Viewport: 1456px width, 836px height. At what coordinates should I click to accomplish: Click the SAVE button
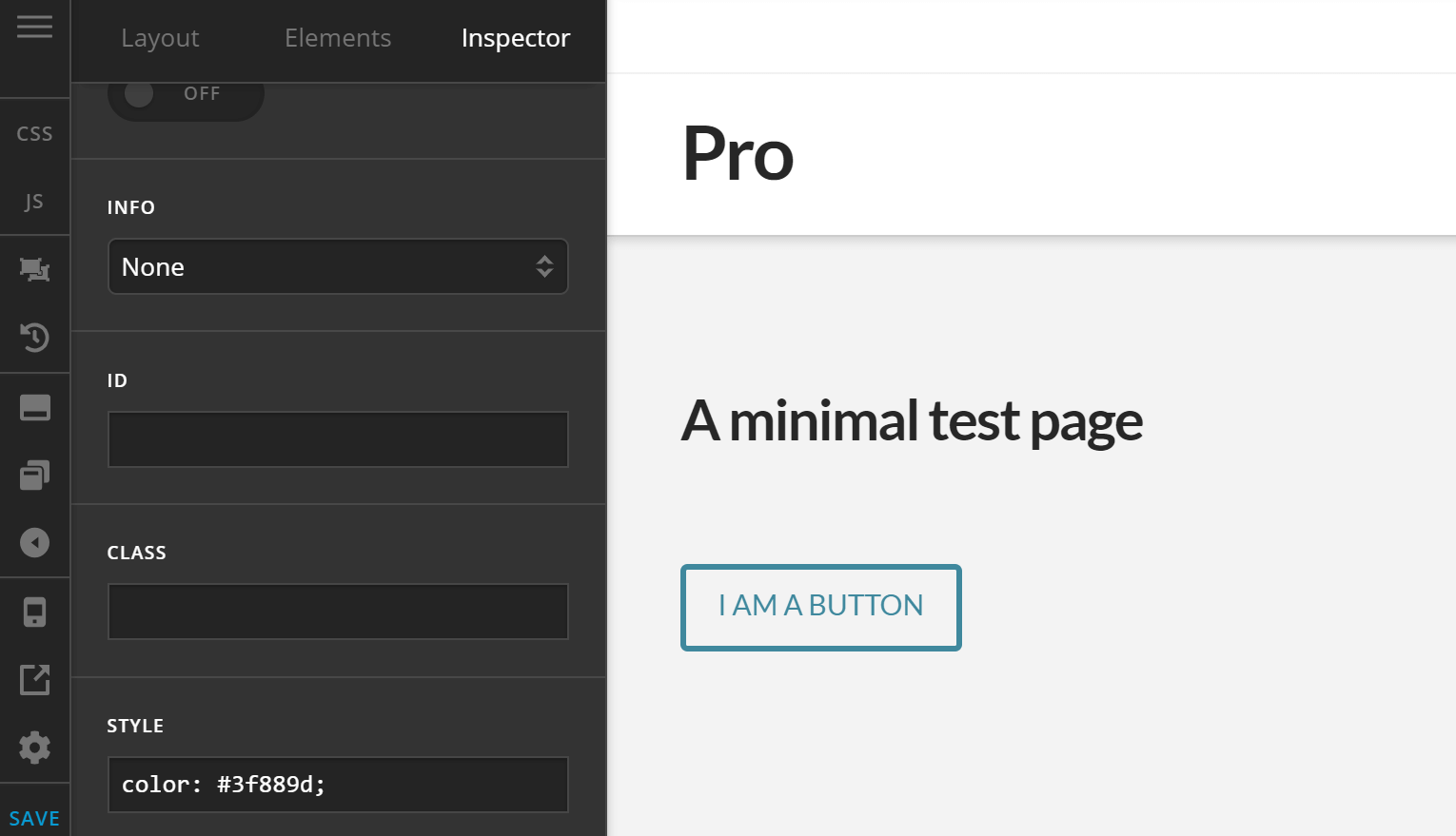tap(35, 817)
